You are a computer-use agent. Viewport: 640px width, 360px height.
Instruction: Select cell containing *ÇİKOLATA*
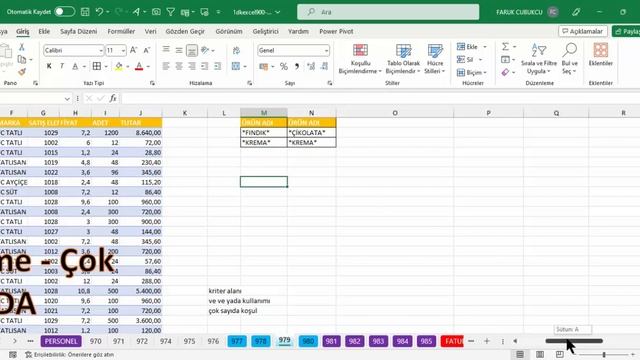[311, 133]
